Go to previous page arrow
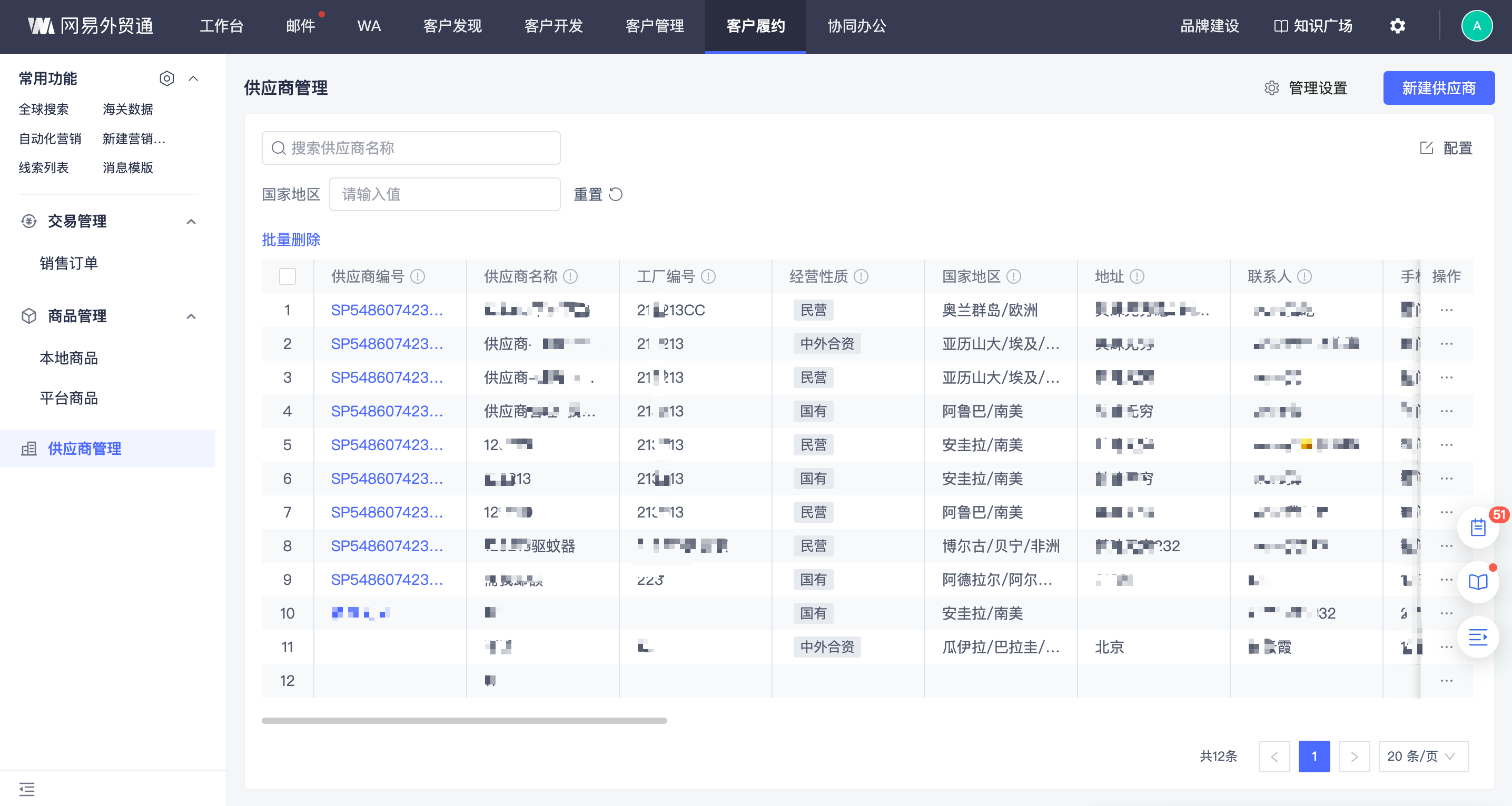Screen dimensions: 1512x806 [1274, 756]
